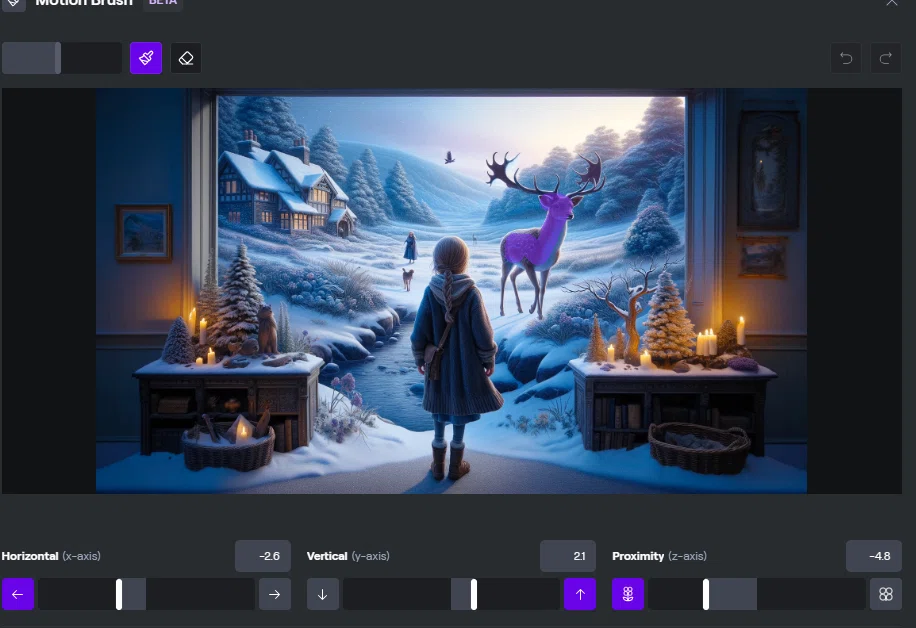This screenshot has height=628, width=916.
Task: Undo the last brush stroke
Action: tap(846, 58)
